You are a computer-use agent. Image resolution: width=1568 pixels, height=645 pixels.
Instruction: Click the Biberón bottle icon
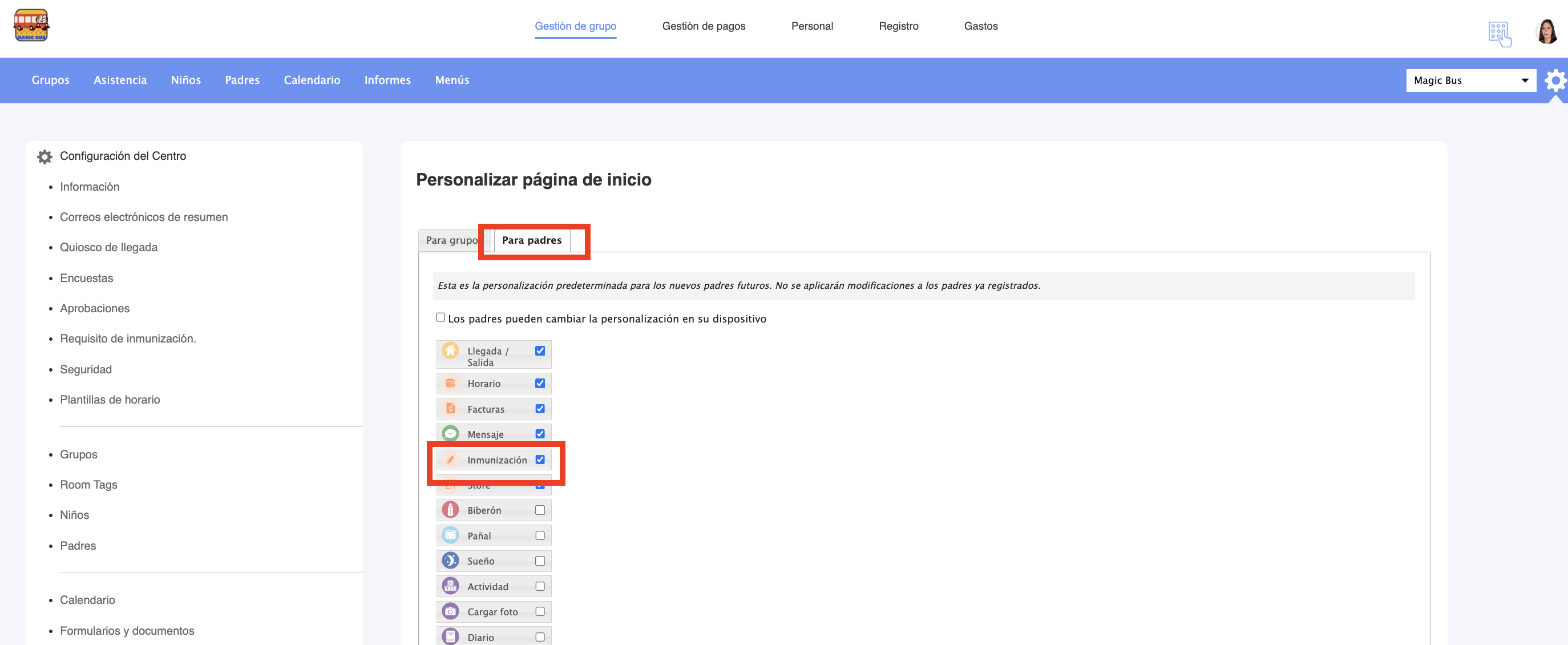pyautogui.click(x=450, y=510)
